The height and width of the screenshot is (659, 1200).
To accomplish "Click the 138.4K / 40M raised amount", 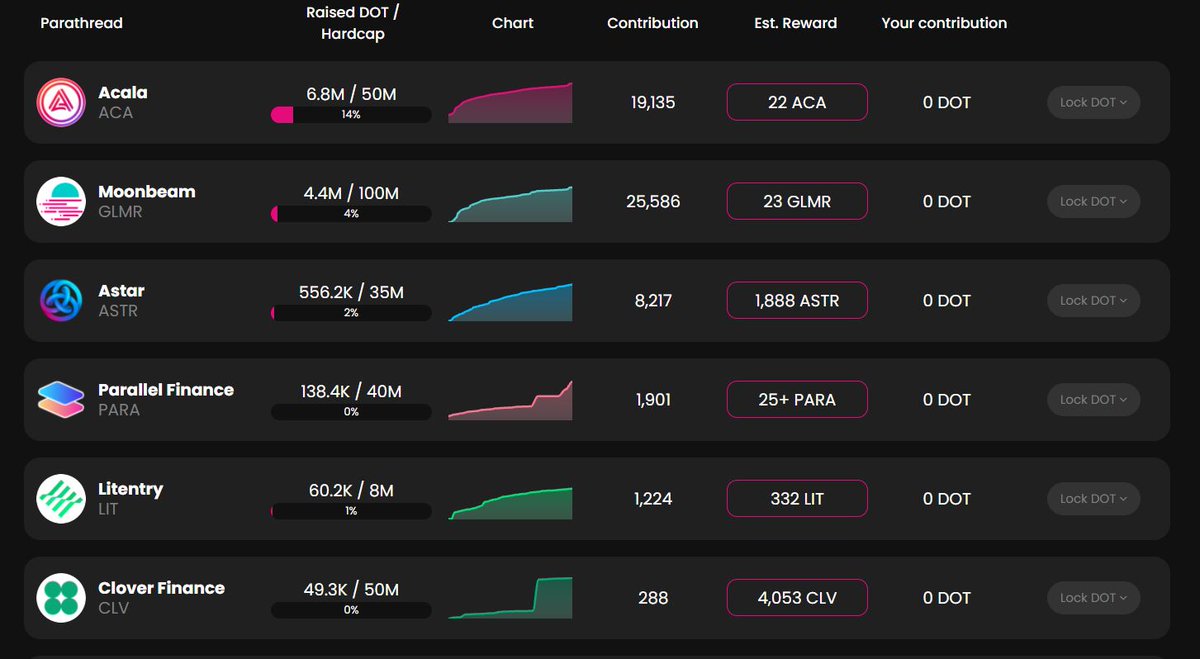I will tap(351, 391).
